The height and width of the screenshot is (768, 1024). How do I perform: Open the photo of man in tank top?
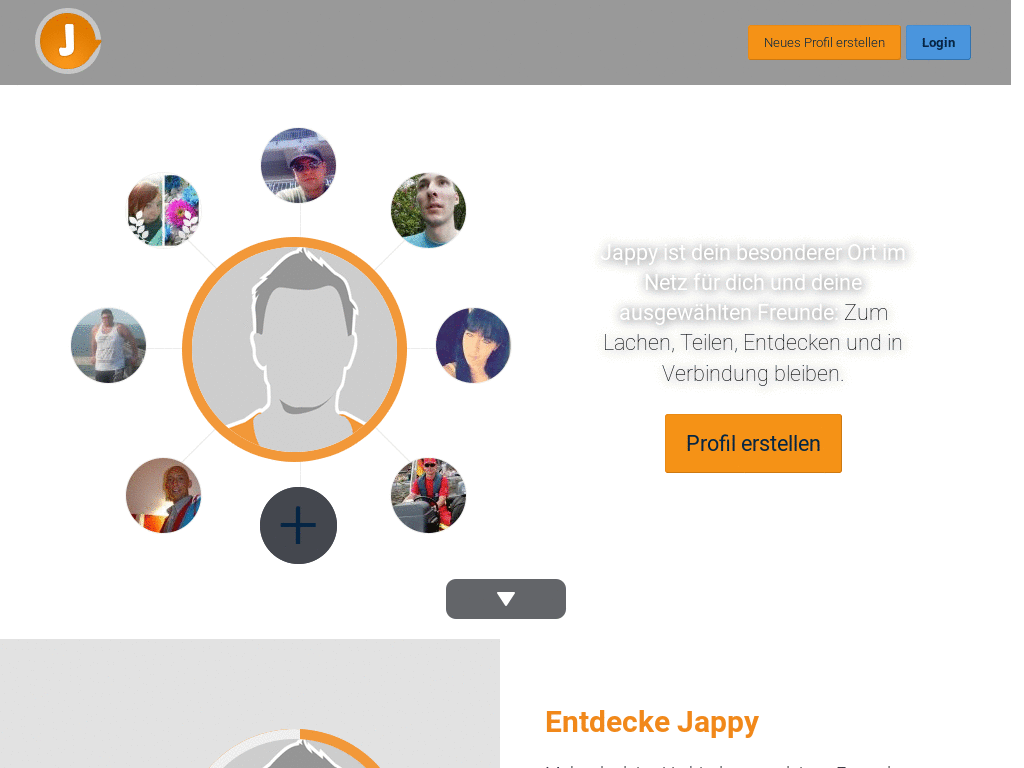108,345
